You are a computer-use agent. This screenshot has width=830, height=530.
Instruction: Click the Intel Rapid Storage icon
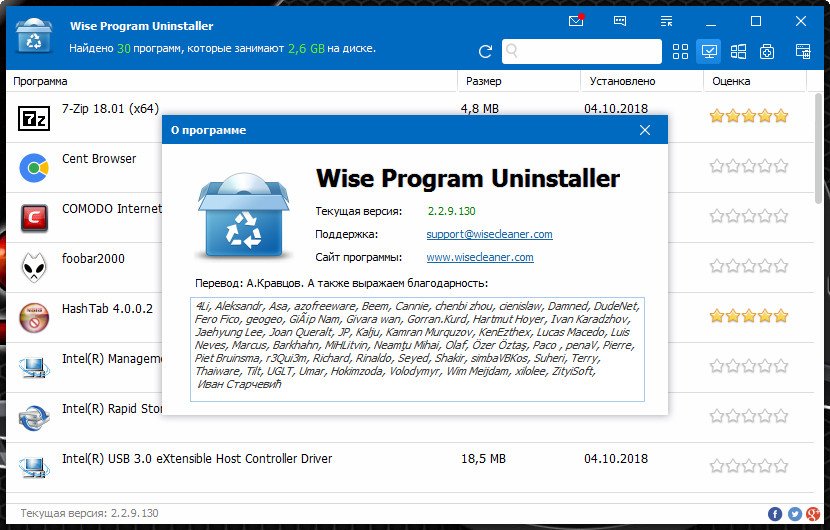pyautogui.click(x=34, y=418)
